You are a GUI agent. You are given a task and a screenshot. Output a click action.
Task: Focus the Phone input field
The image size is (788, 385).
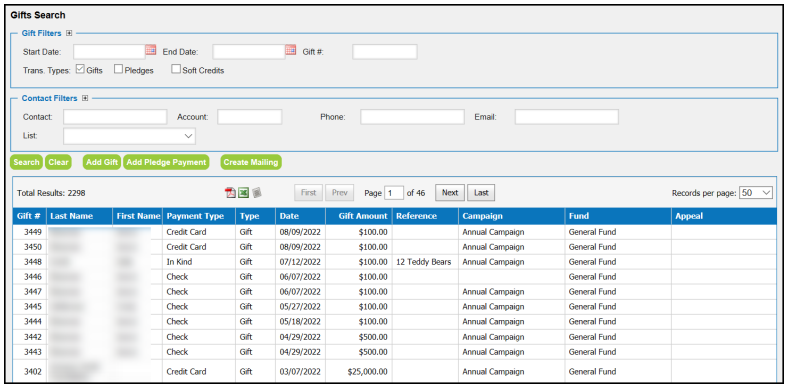412,117
